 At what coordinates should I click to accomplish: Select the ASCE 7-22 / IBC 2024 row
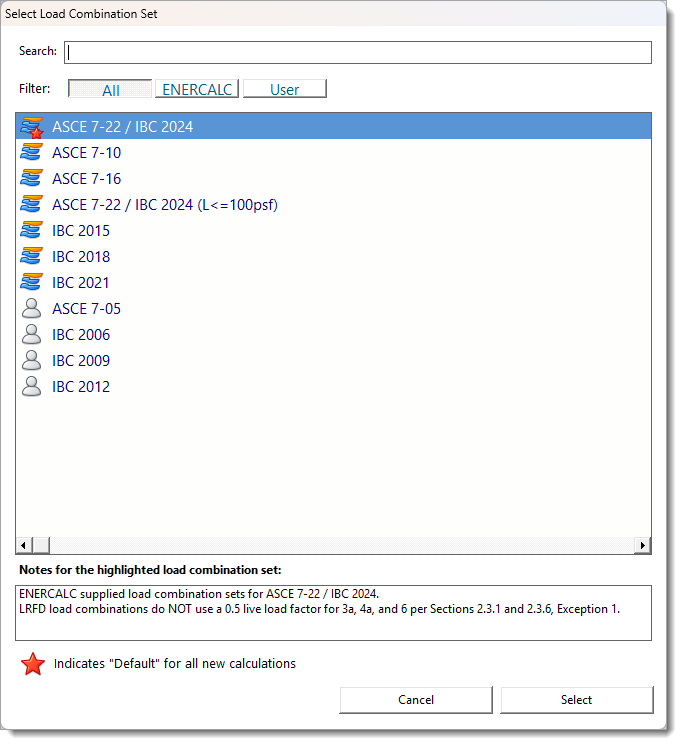click(333, 126)
